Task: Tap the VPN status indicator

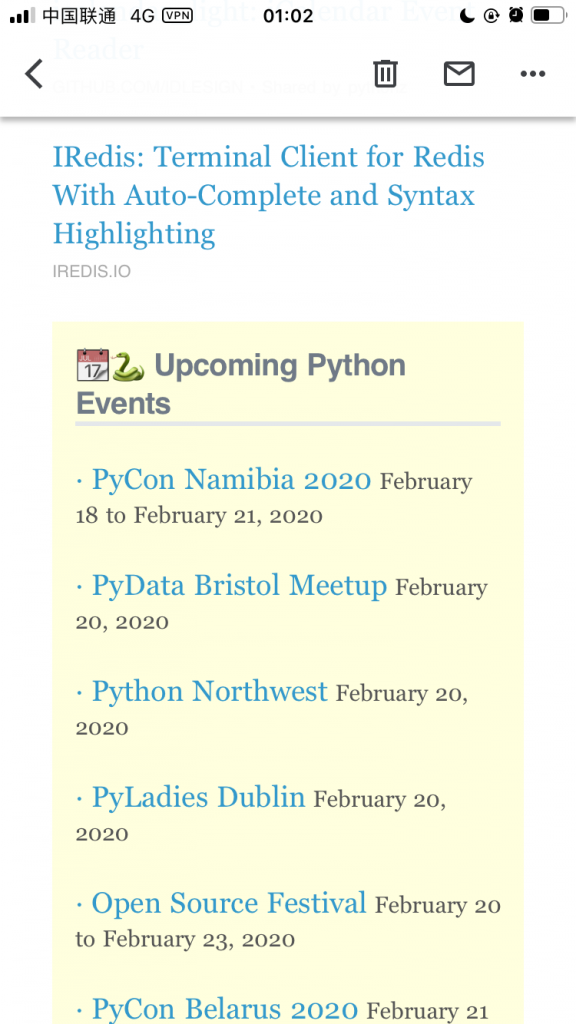Action: (x=177, y=15)
